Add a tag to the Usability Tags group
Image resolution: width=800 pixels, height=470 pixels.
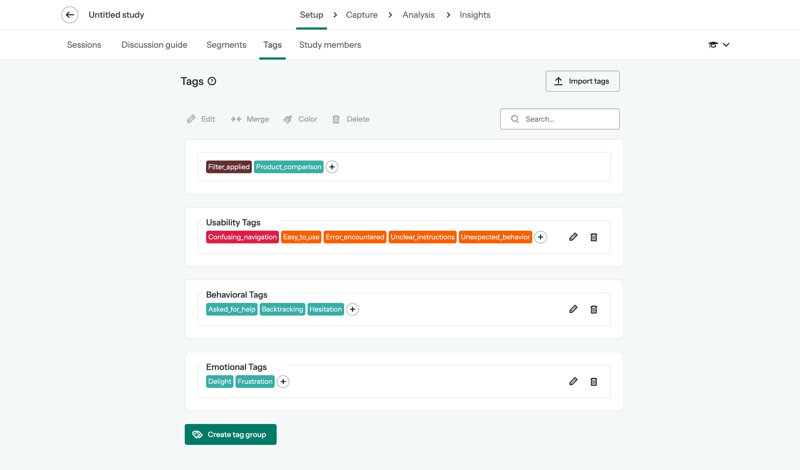(x=540, y=237)
